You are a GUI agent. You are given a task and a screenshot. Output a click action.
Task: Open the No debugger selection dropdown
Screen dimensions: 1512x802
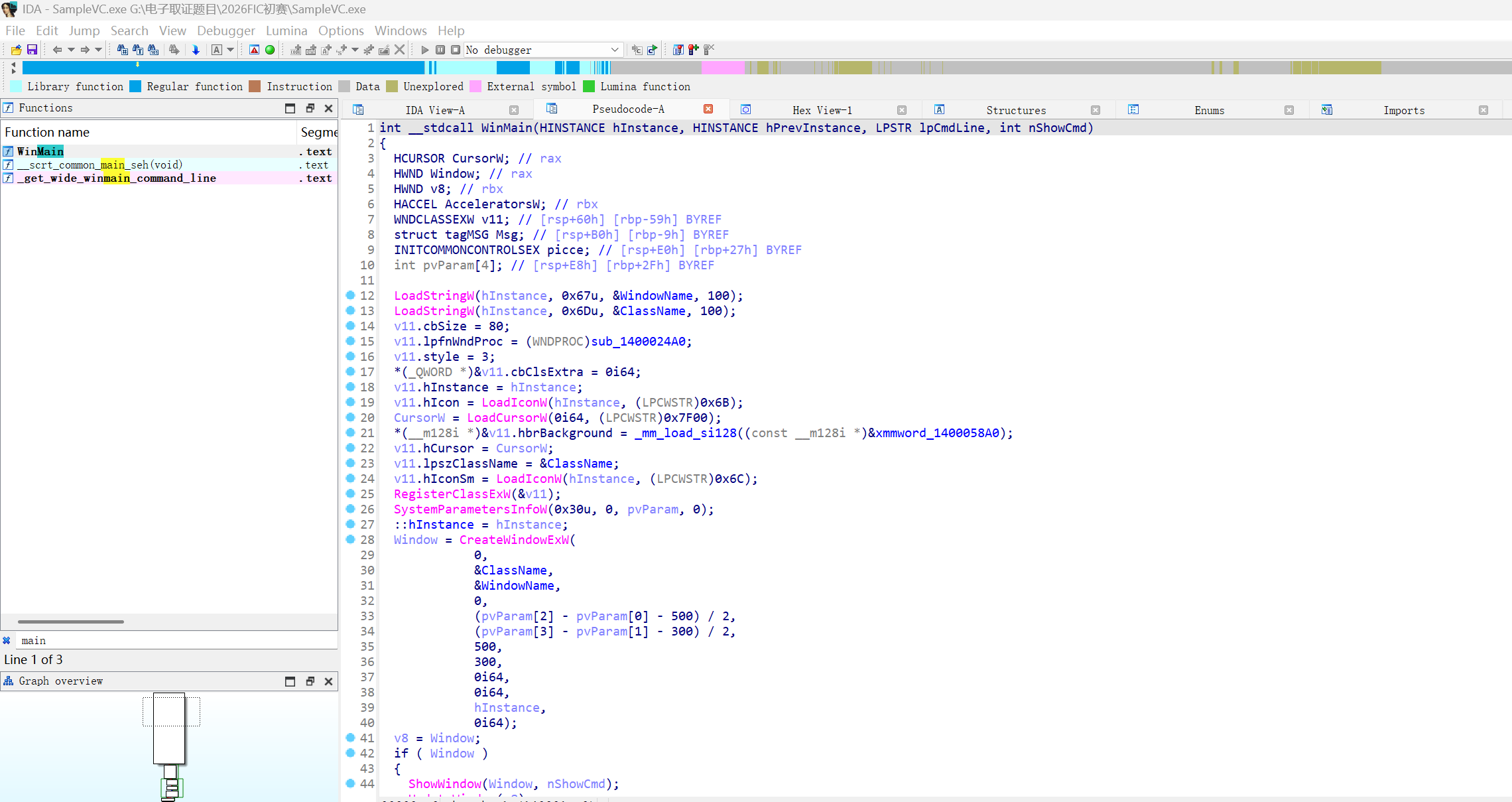[x=543, y=50]
